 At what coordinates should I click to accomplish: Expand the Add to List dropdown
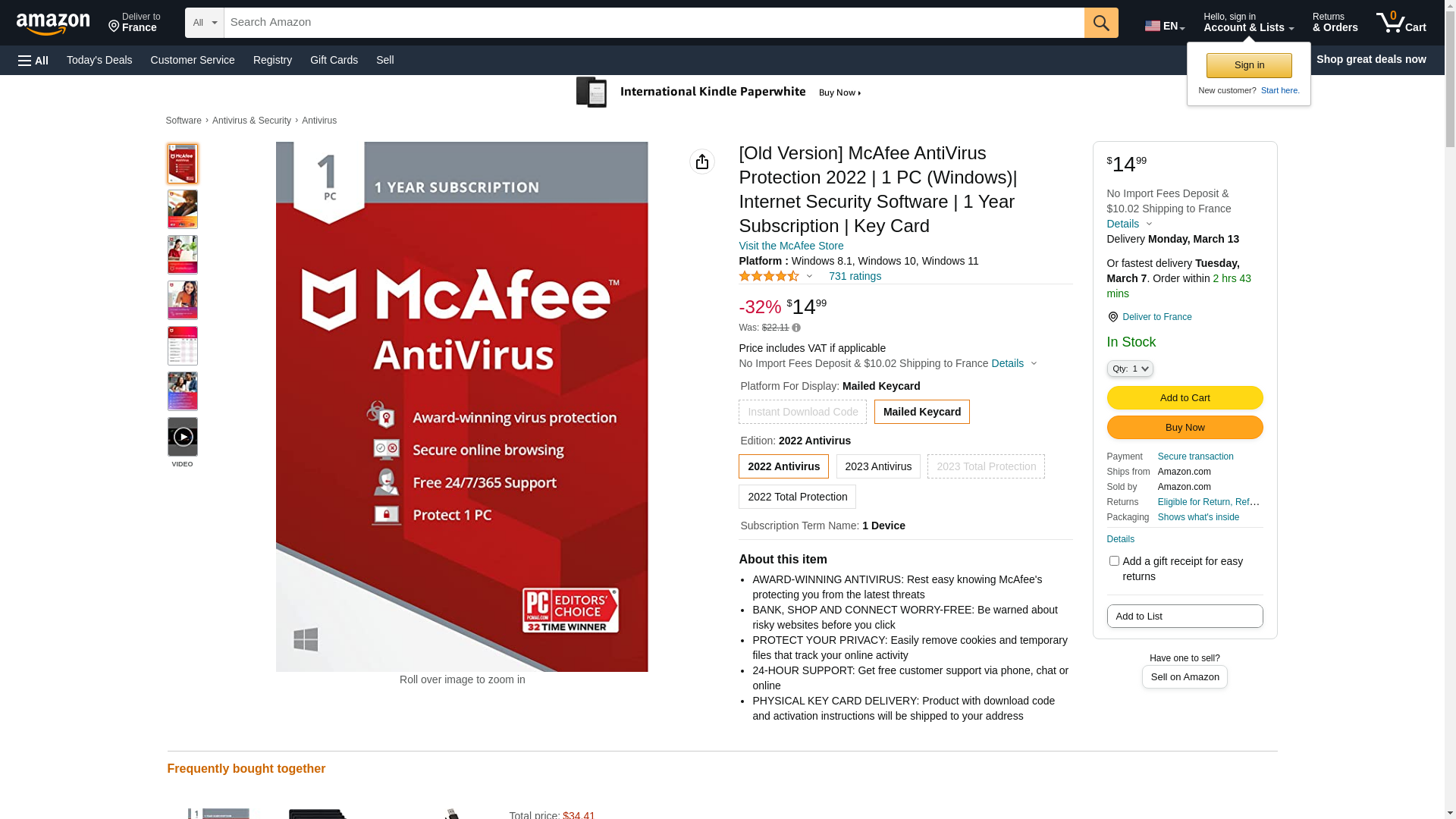1185,616
